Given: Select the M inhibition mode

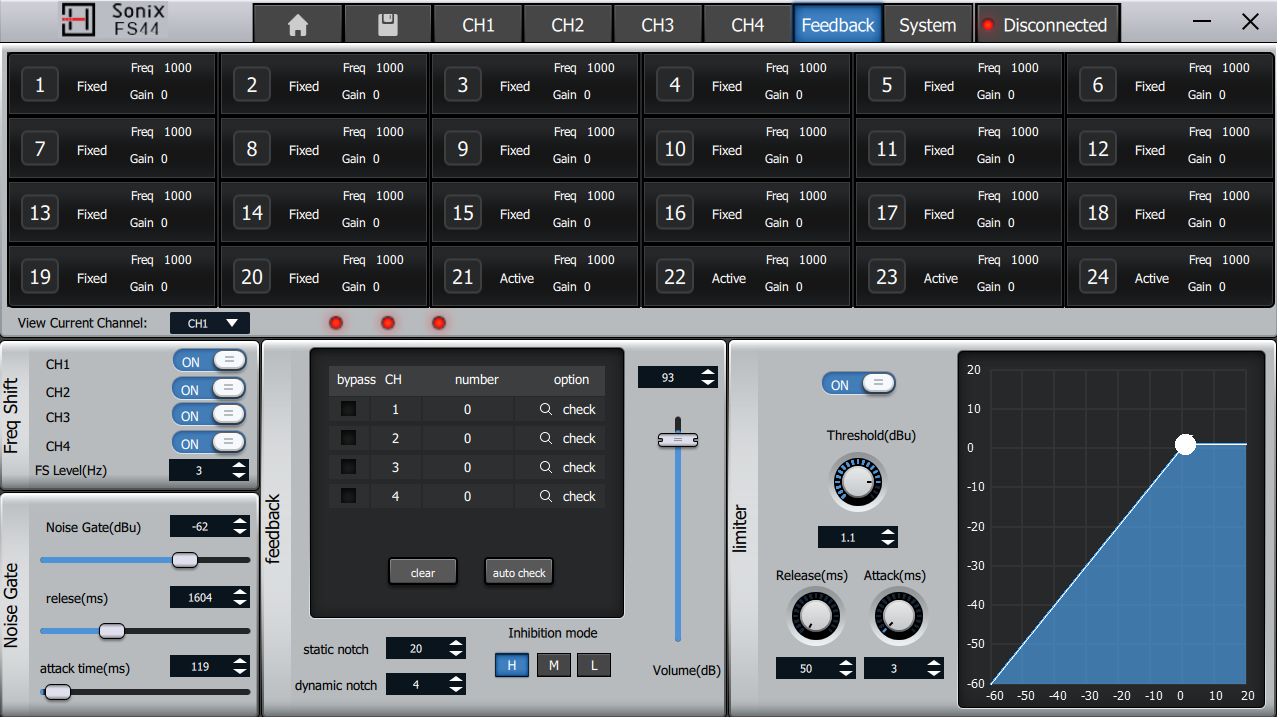Looking at the screenshot, I should click(x=553, y=665).
